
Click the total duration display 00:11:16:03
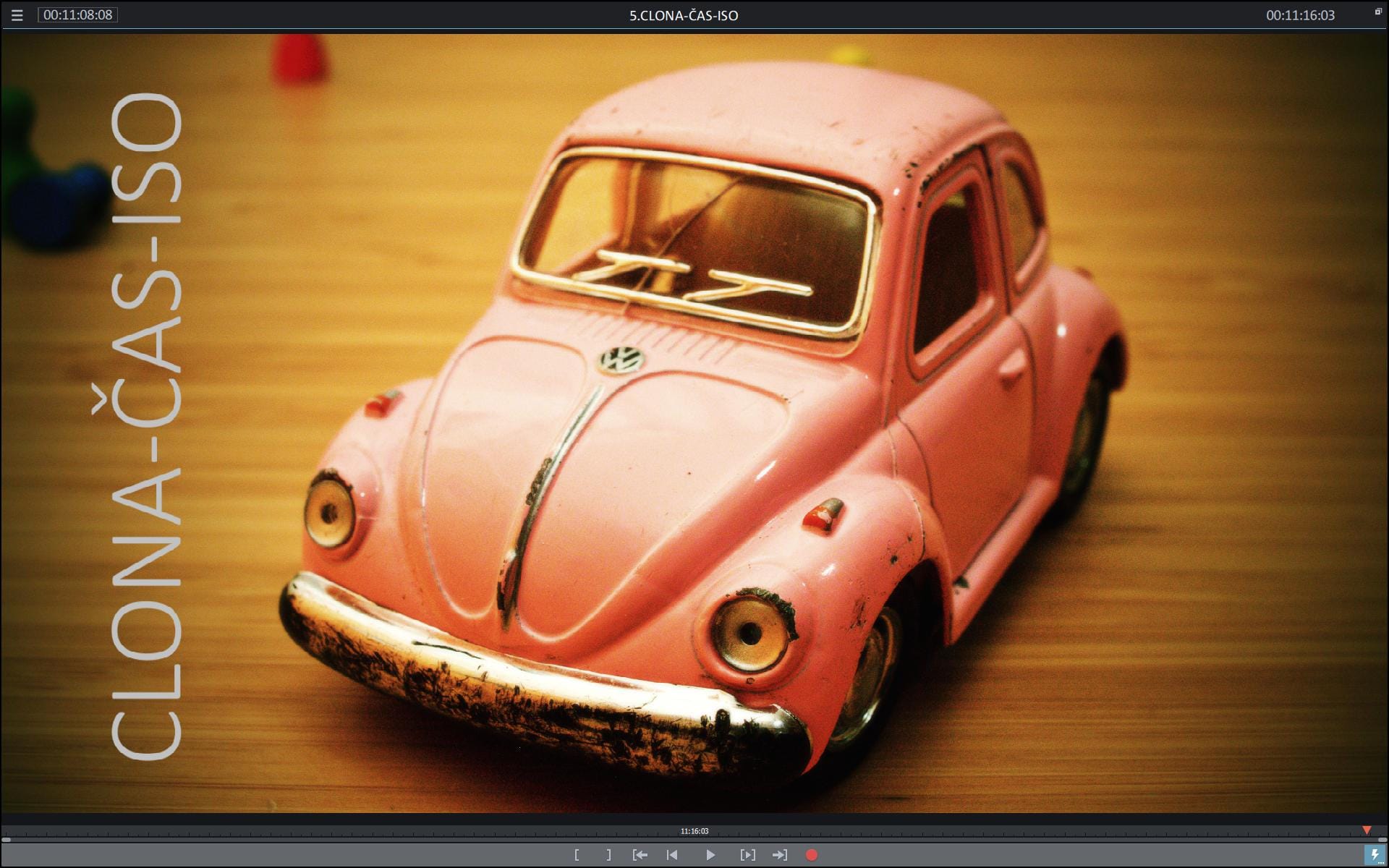click(x=1300, y=15)
